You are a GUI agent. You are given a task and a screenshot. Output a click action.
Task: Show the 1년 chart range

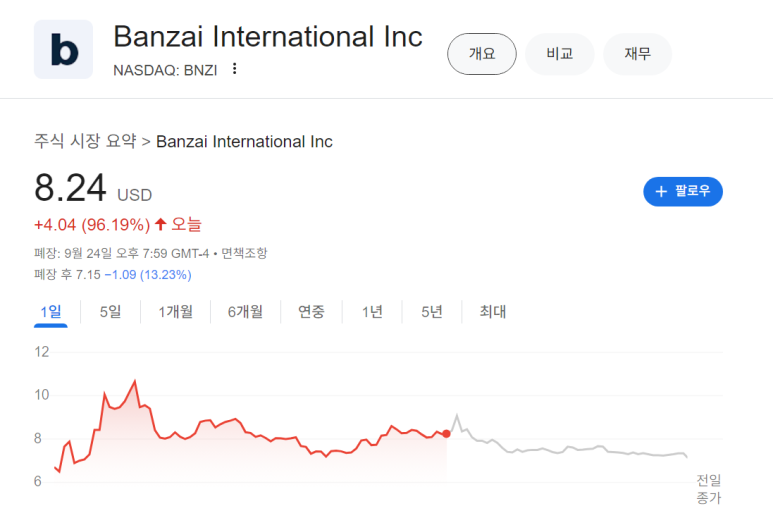[x=372, y=312]
